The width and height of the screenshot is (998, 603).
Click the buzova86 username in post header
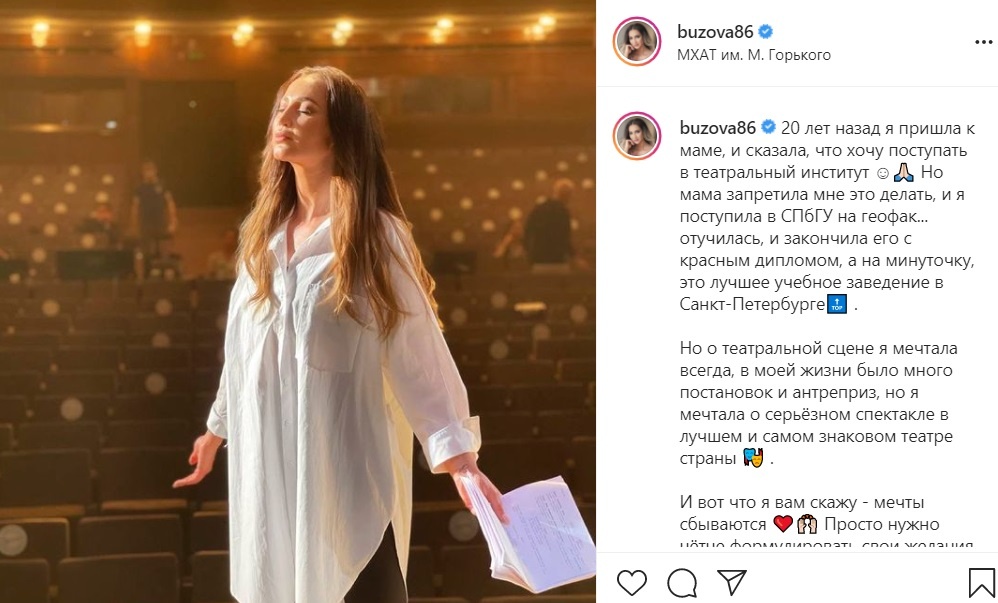click(x=715, y=31)
